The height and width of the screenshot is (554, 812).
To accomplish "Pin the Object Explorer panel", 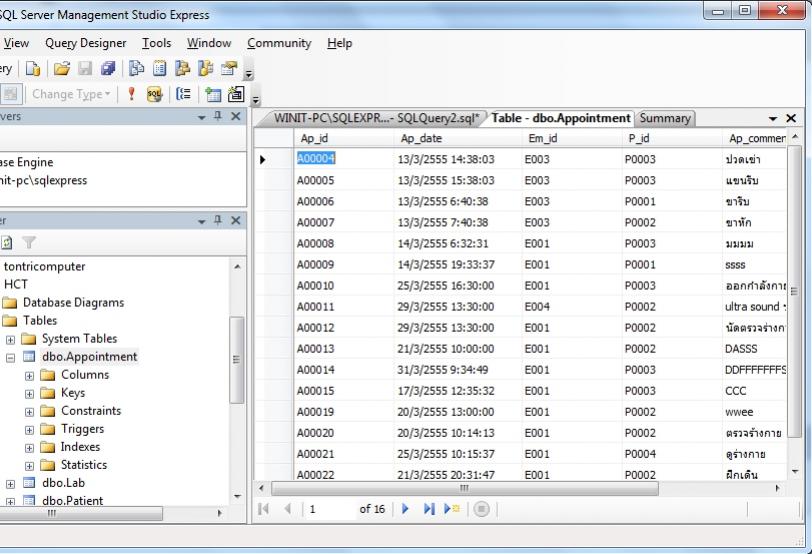I will pos(218,220).
